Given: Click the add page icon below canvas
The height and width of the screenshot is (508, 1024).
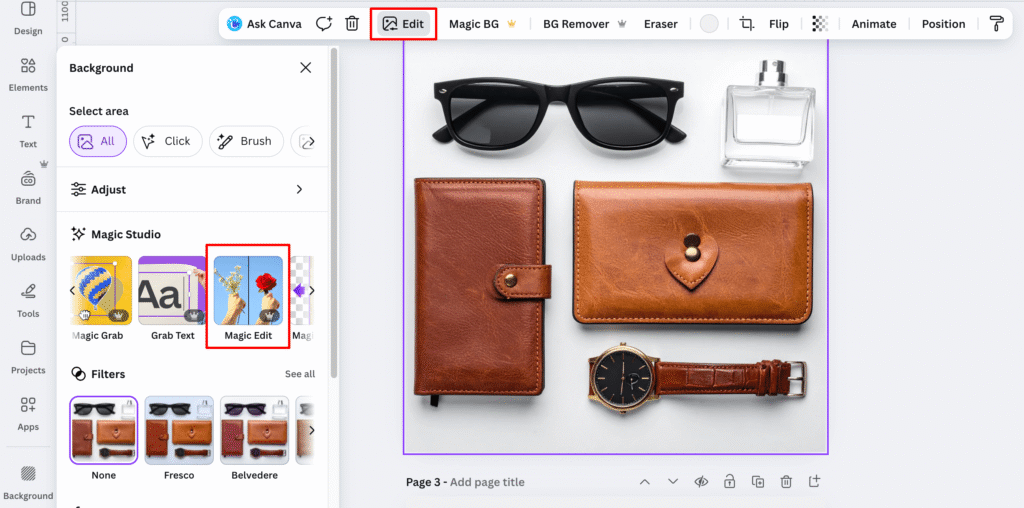Looking at the screenshot, I should (815, 482).
